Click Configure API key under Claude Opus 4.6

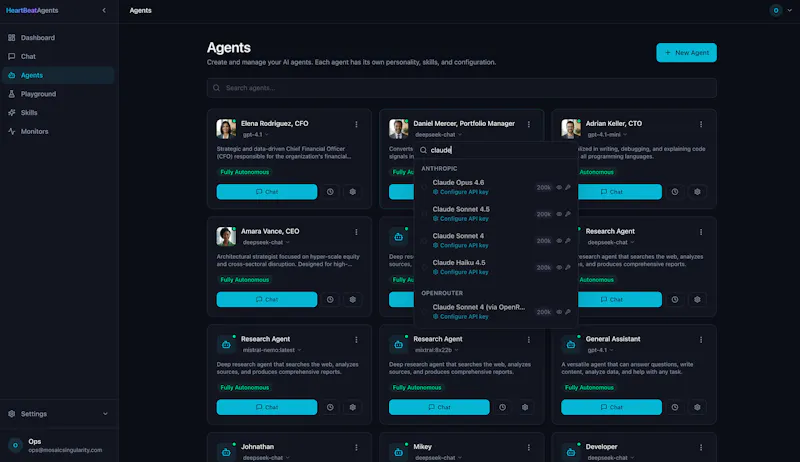[x=461, y=192]
